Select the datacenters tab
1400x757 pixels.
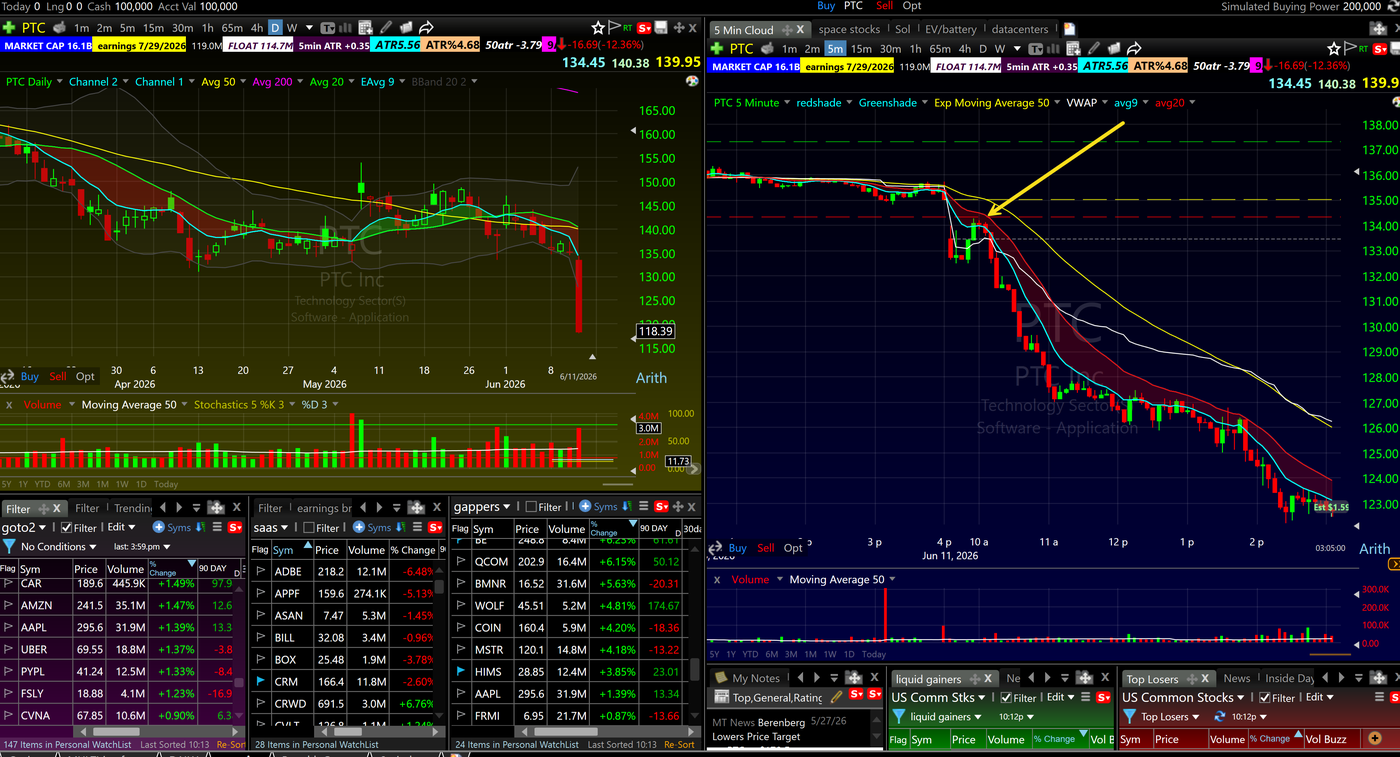[1020, 30]
